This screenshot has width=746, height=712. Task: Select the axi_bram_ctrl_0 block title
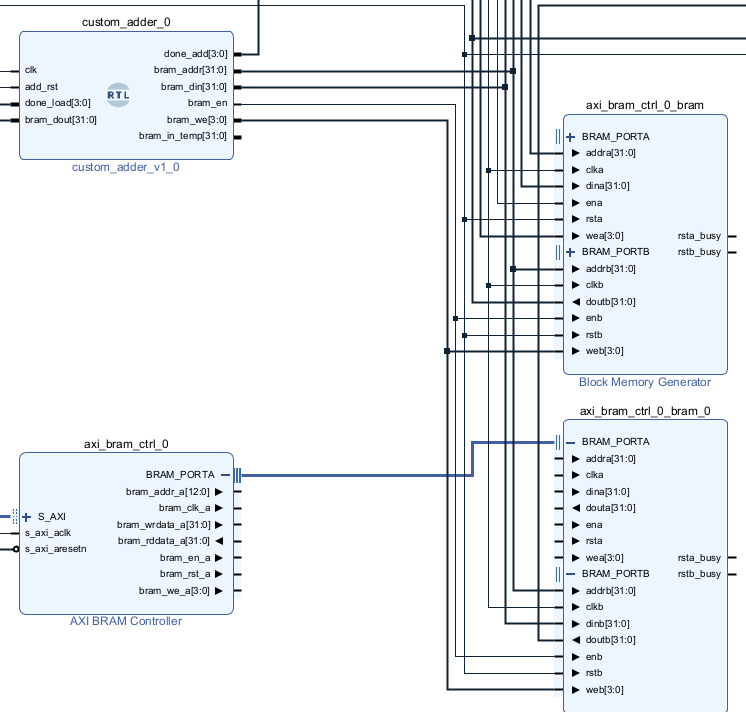tap(126, 444)
